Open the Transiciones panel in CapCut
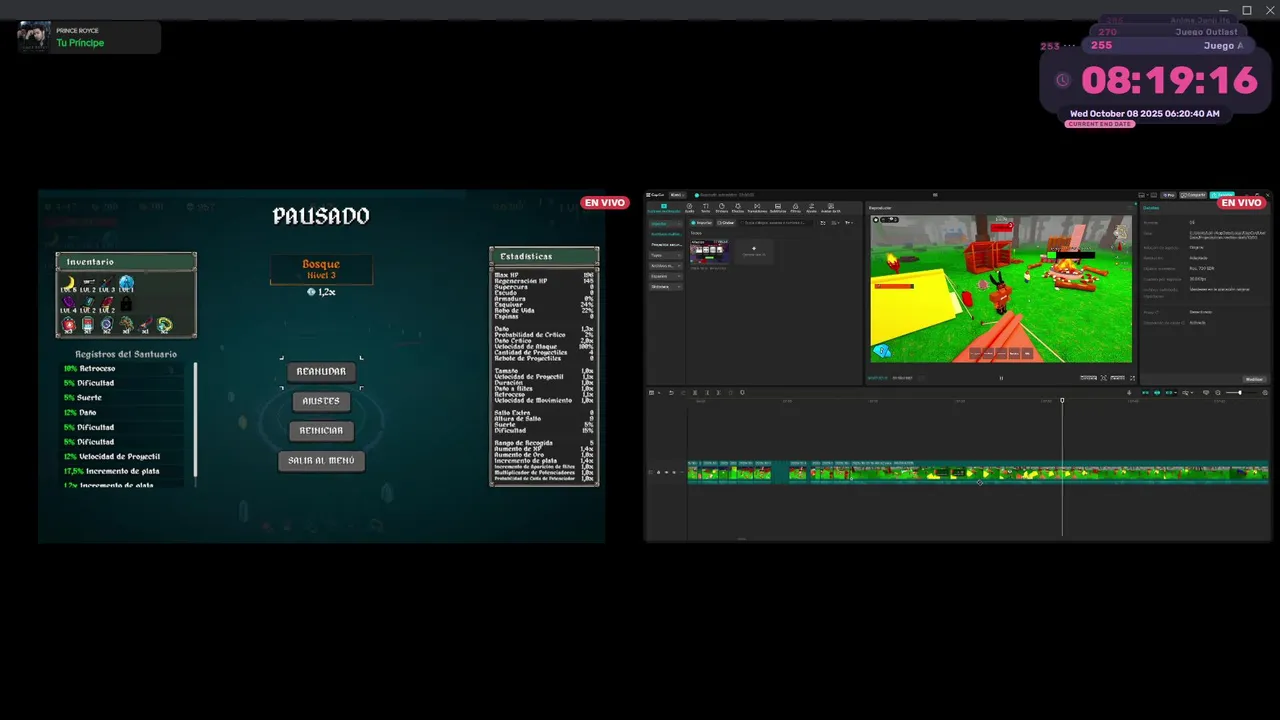Viewport: 1280px width, 720px height. click(757, 208)
